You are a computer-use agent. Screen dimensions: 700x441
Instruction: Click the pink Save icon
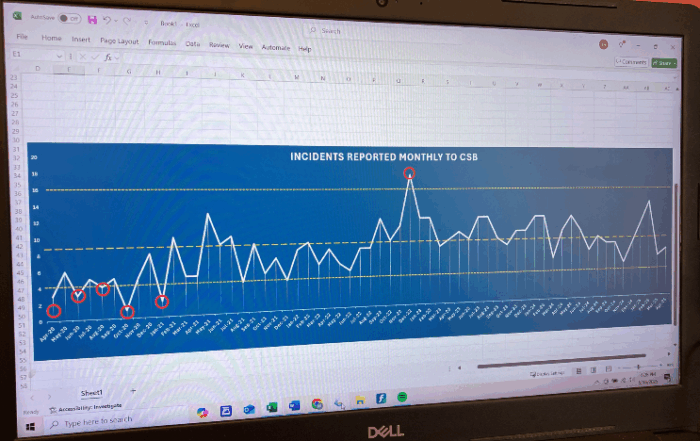tap(92, 20)
